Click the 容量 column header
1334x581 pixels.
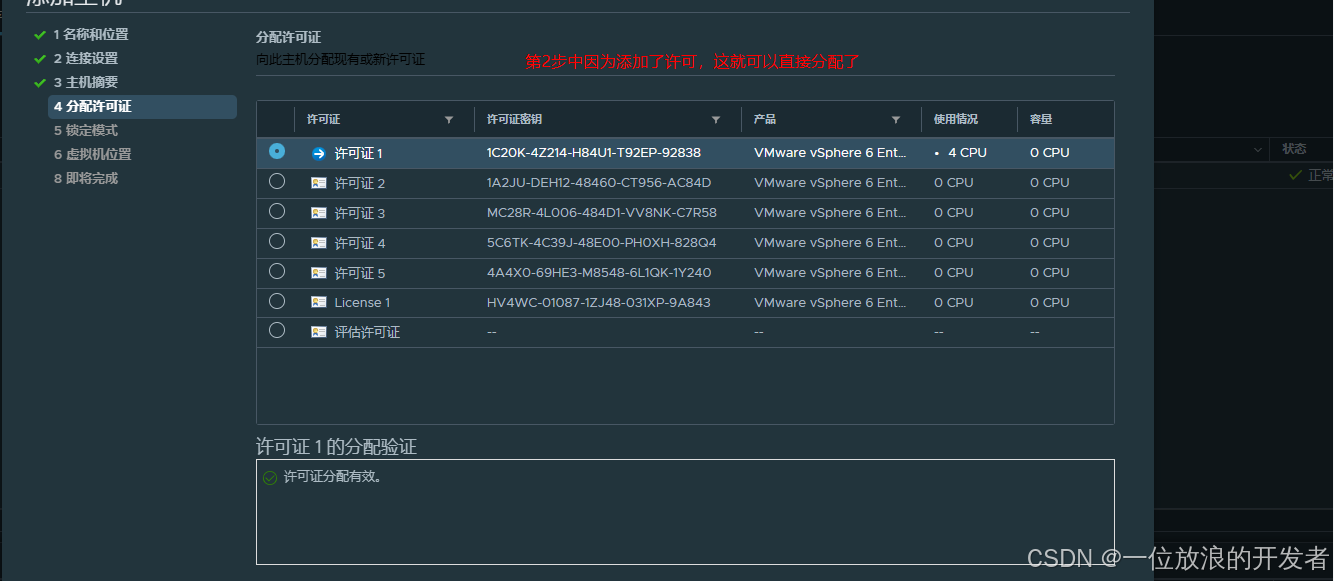(1041, 119)
